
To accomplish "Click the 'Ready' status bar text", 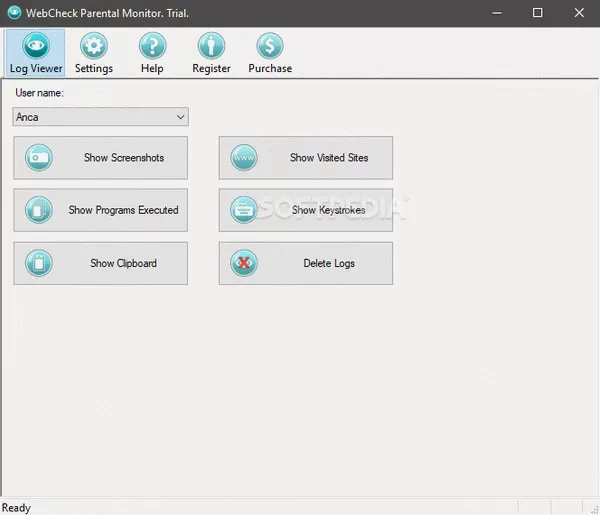I will (x=16, y=508).
